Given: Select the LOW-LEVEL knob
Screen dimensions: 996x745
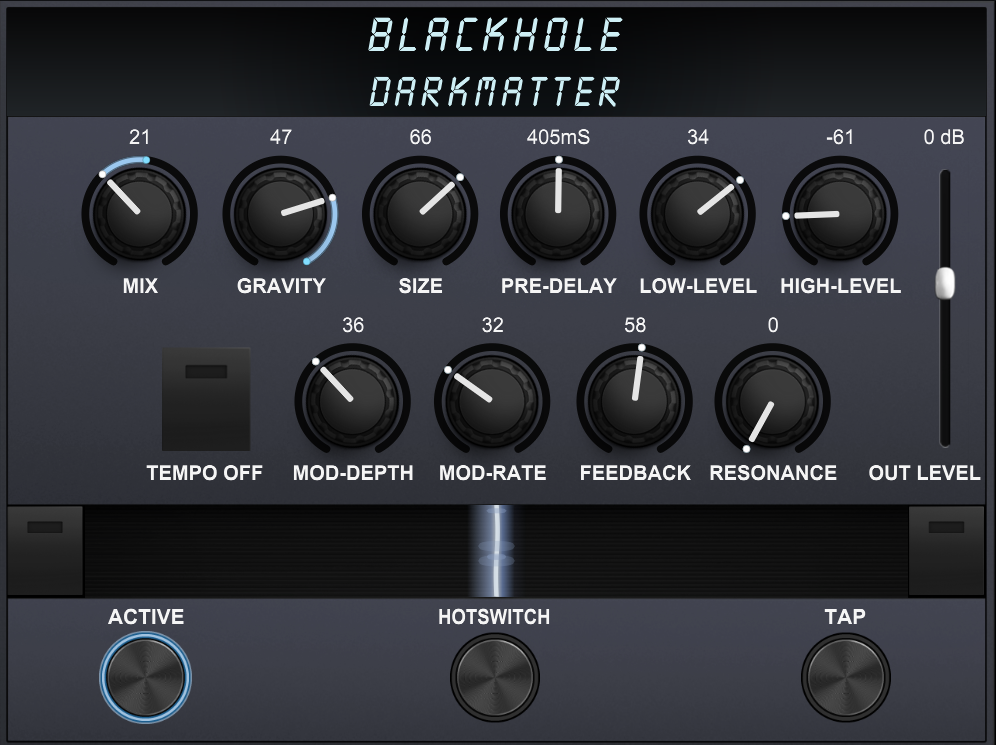Looking at the screenshot, I should (697, 213).
